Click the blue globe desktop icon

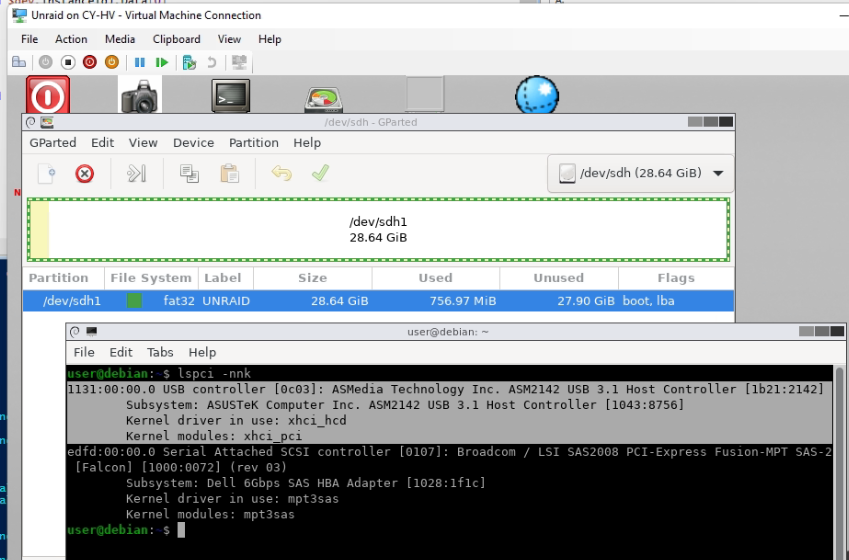pyautogui.click(x=537, y=95)
